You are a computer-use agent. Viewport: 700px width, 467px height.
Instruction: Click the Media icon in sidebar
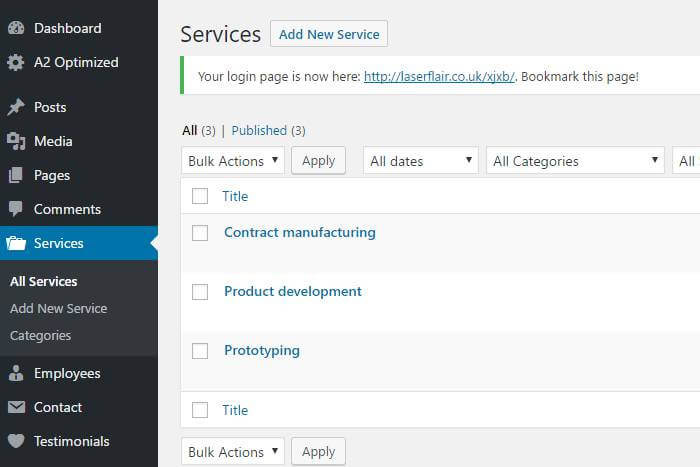pos(16,141)
